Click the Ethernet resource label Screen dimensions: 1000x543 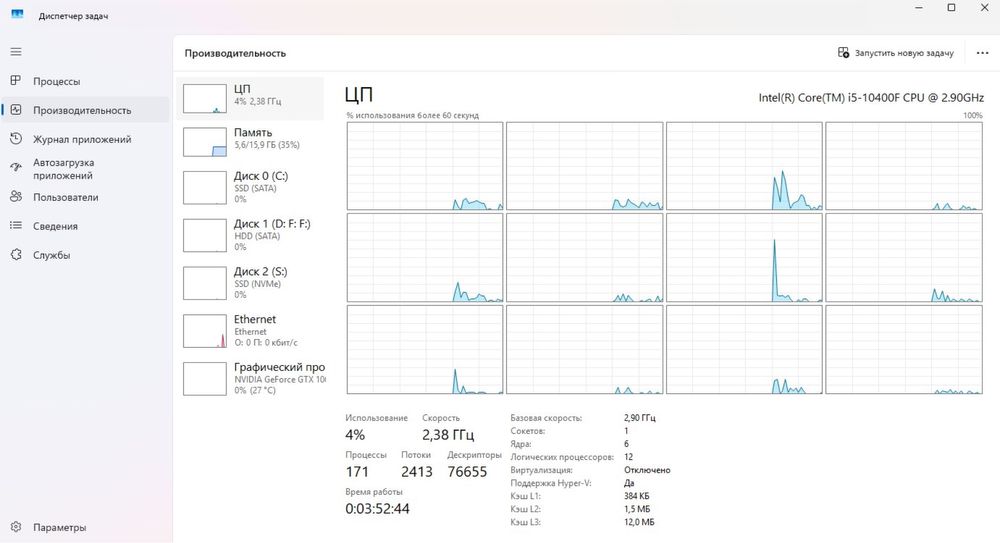click(x=254, y=319)
